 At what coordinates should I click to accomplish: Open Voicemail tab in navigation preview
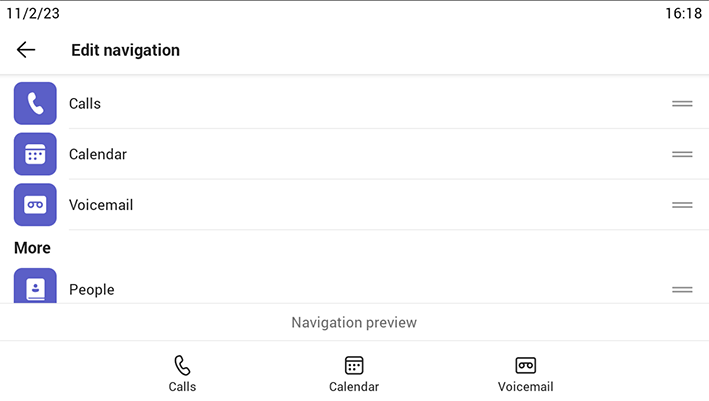coord(525,374)
